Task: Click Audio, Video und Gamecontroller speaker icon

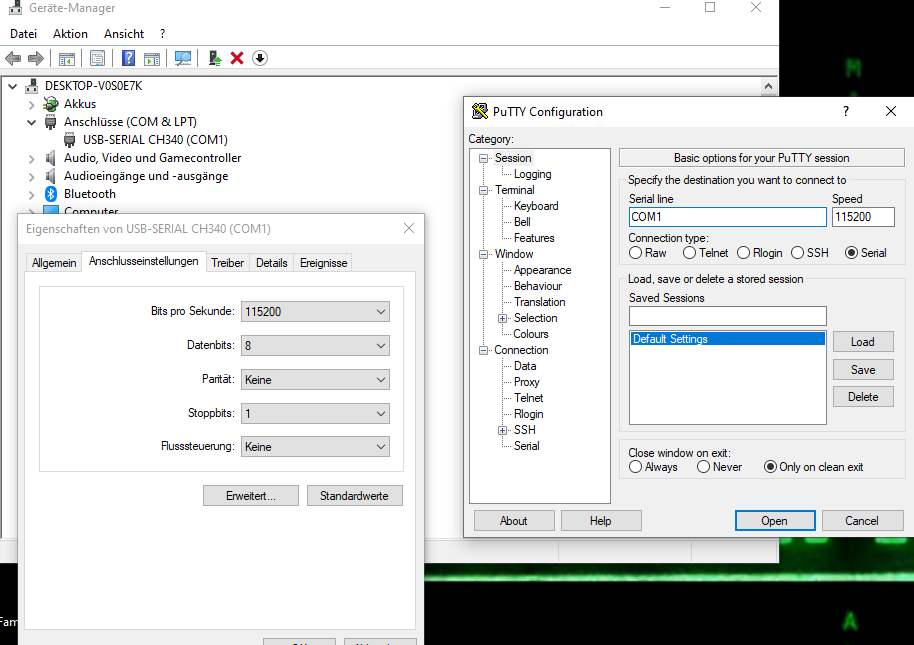Action: click(51, 158)
